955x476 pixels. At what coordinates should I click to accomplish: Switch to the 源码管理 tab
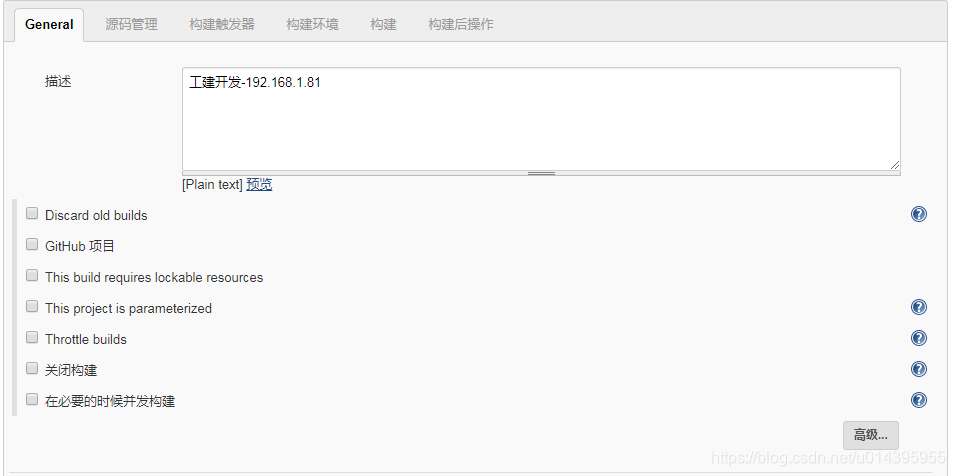131,24
